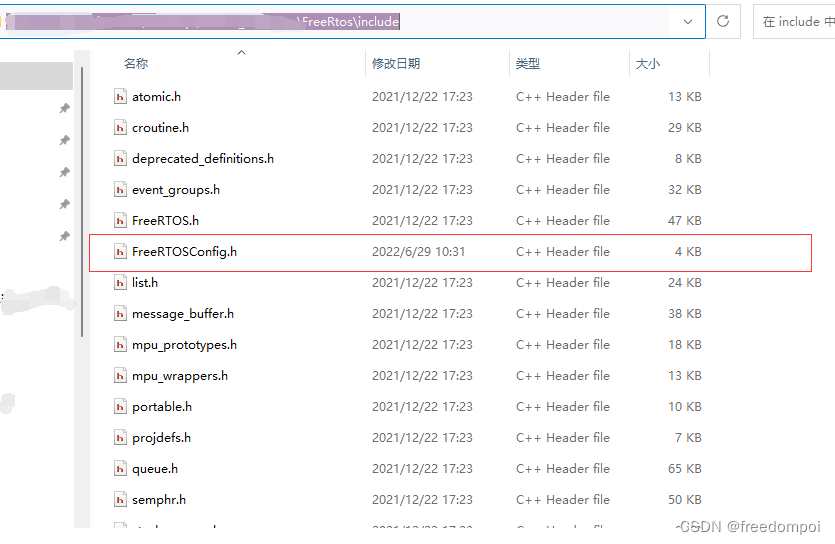Click the event_groups.h file icon

(x=120, y=189)
